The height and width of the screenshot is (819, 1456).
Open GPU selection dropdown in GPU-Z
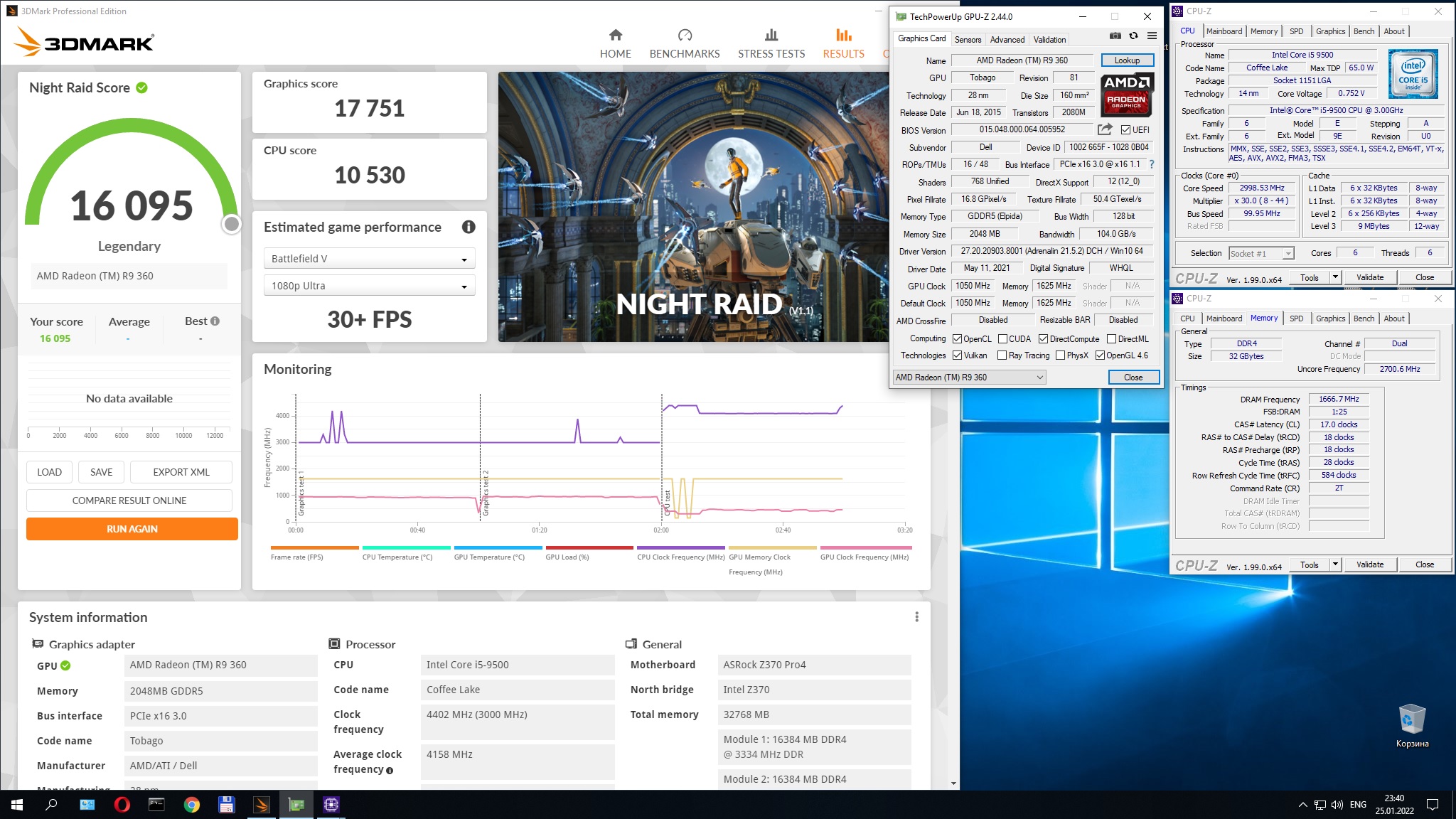[x=969, y=378]
